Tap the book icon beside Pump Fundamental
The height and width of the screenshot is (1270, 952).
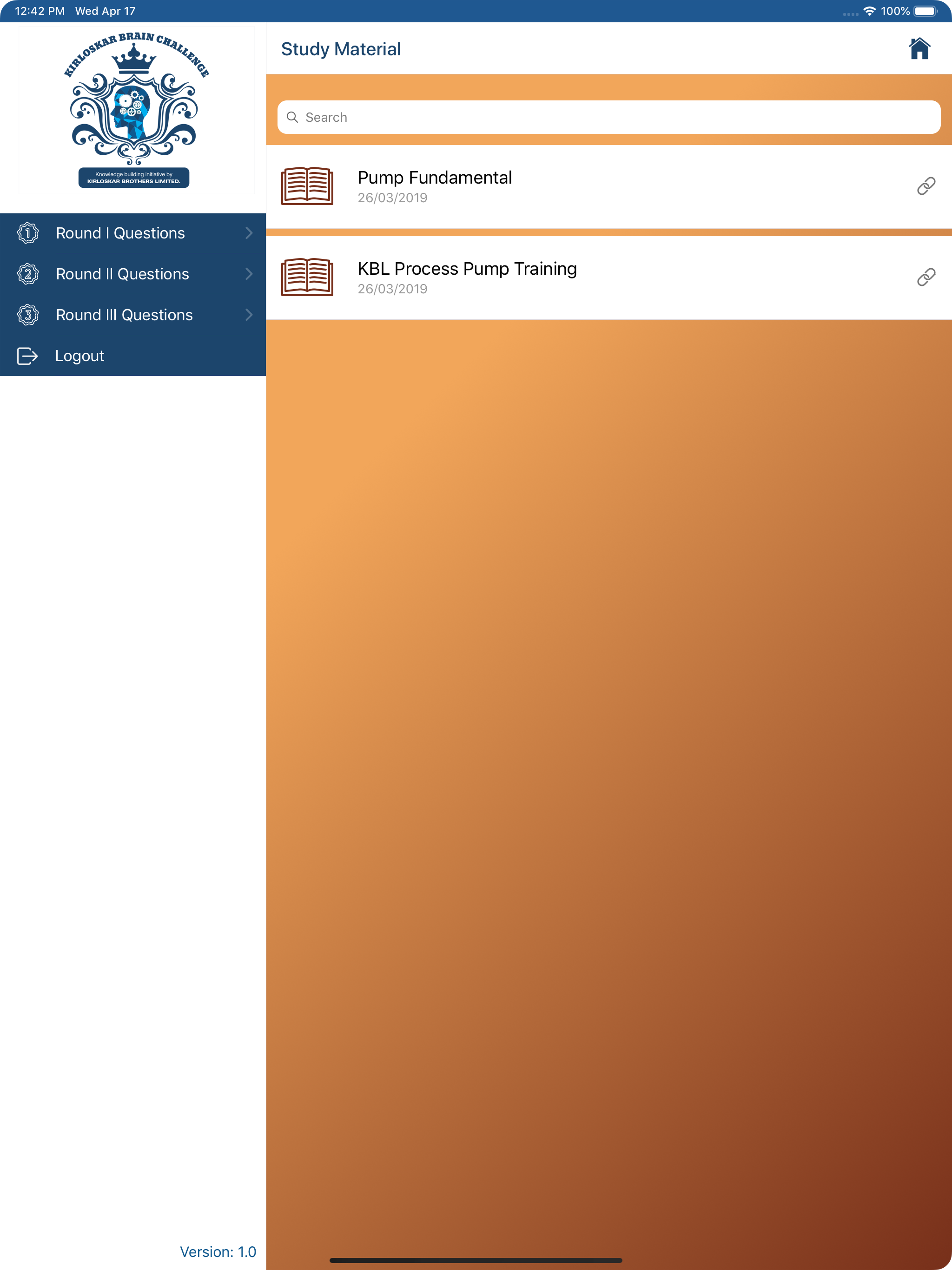[307, 185]
